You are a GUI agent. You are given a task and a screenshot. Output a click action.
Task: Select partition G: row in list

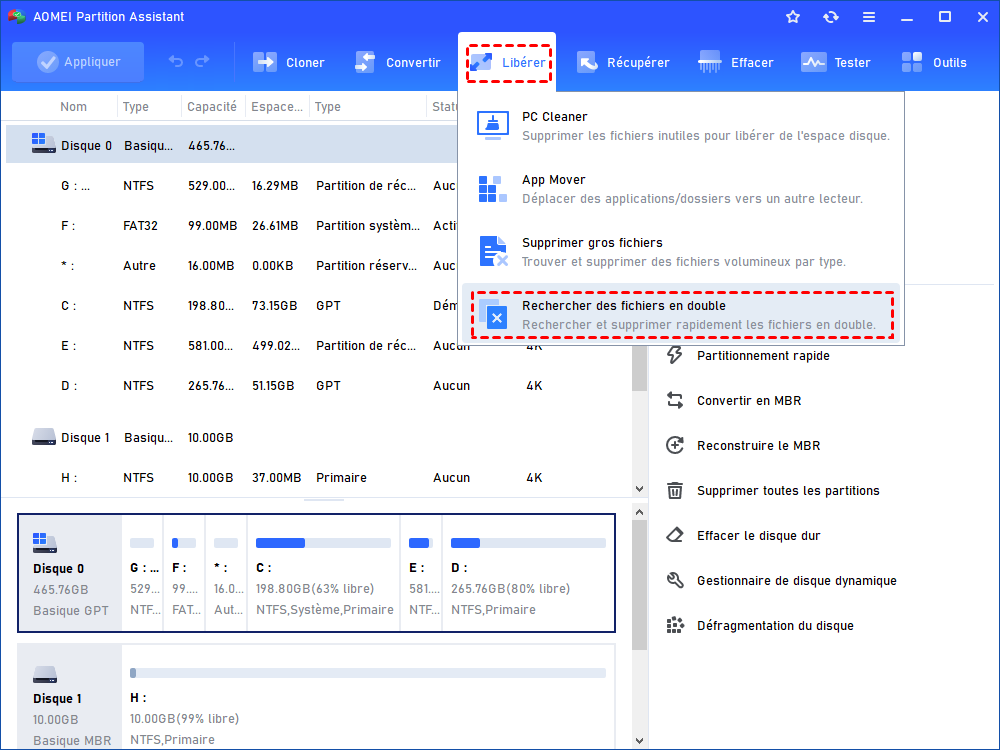click(232, 186)
